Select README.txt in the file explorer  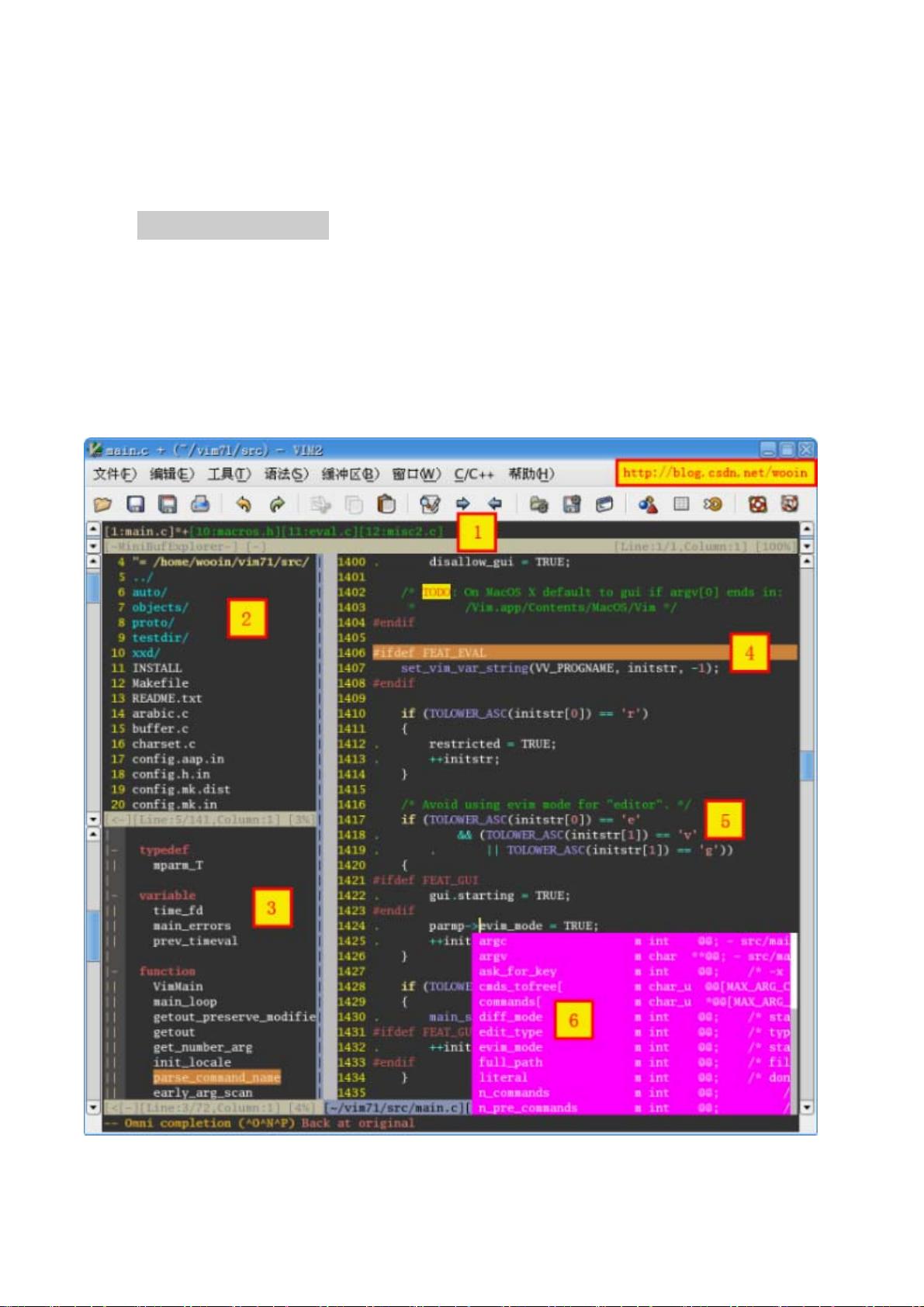coord(167,699)
